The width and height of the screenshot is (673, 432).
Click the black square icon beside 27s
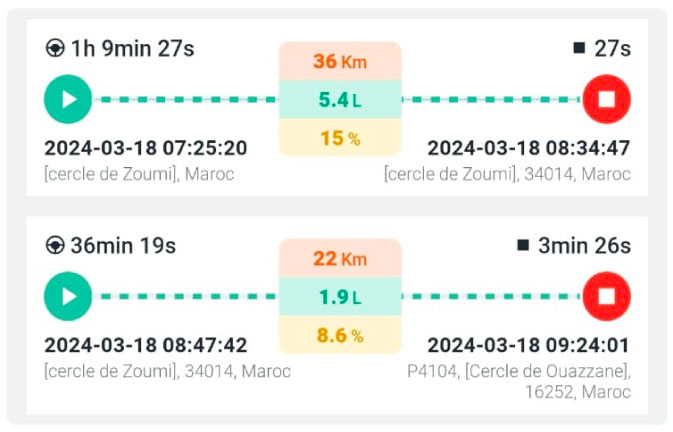[579, 48]
